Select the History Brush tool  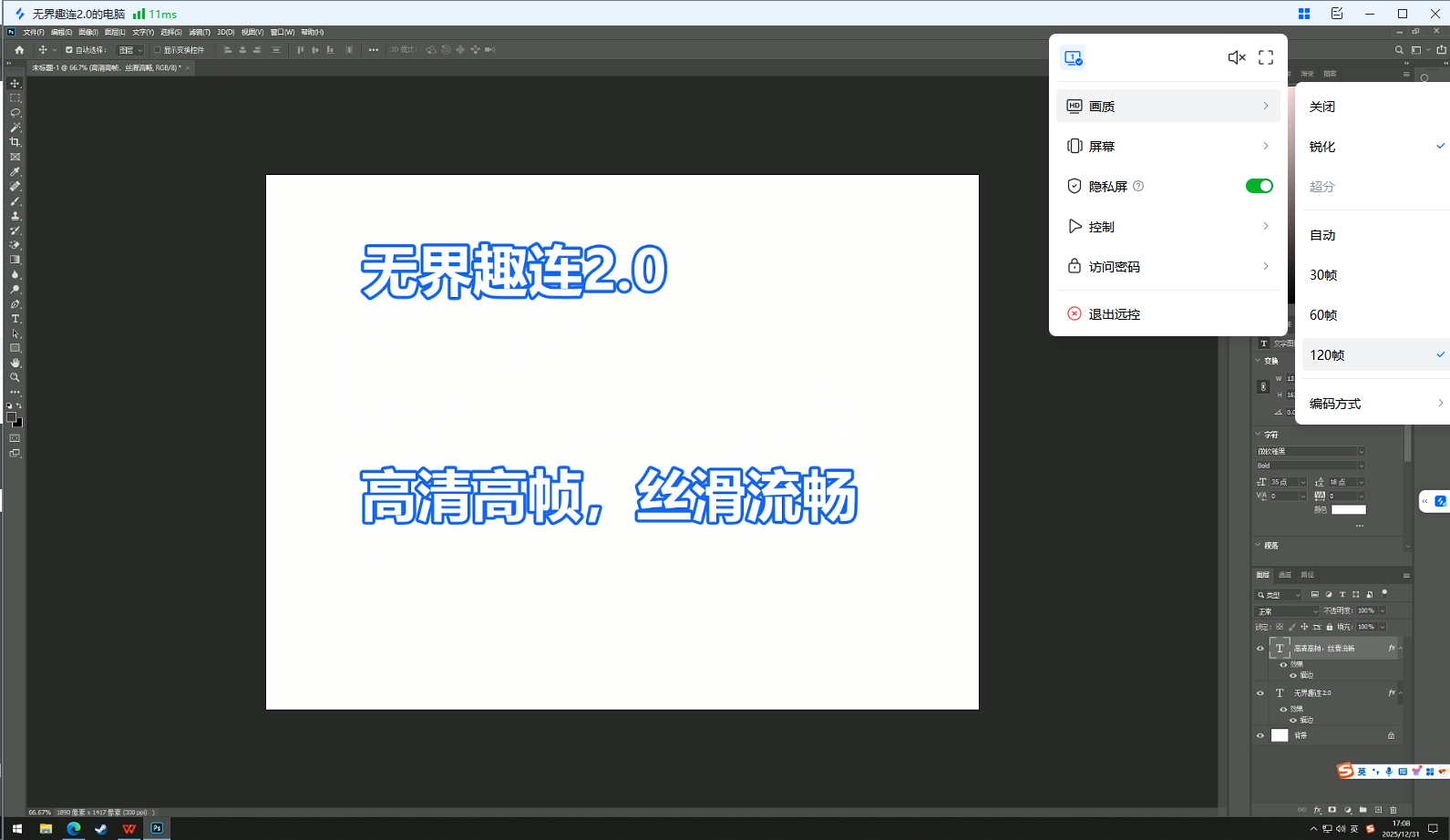(15, 230)
